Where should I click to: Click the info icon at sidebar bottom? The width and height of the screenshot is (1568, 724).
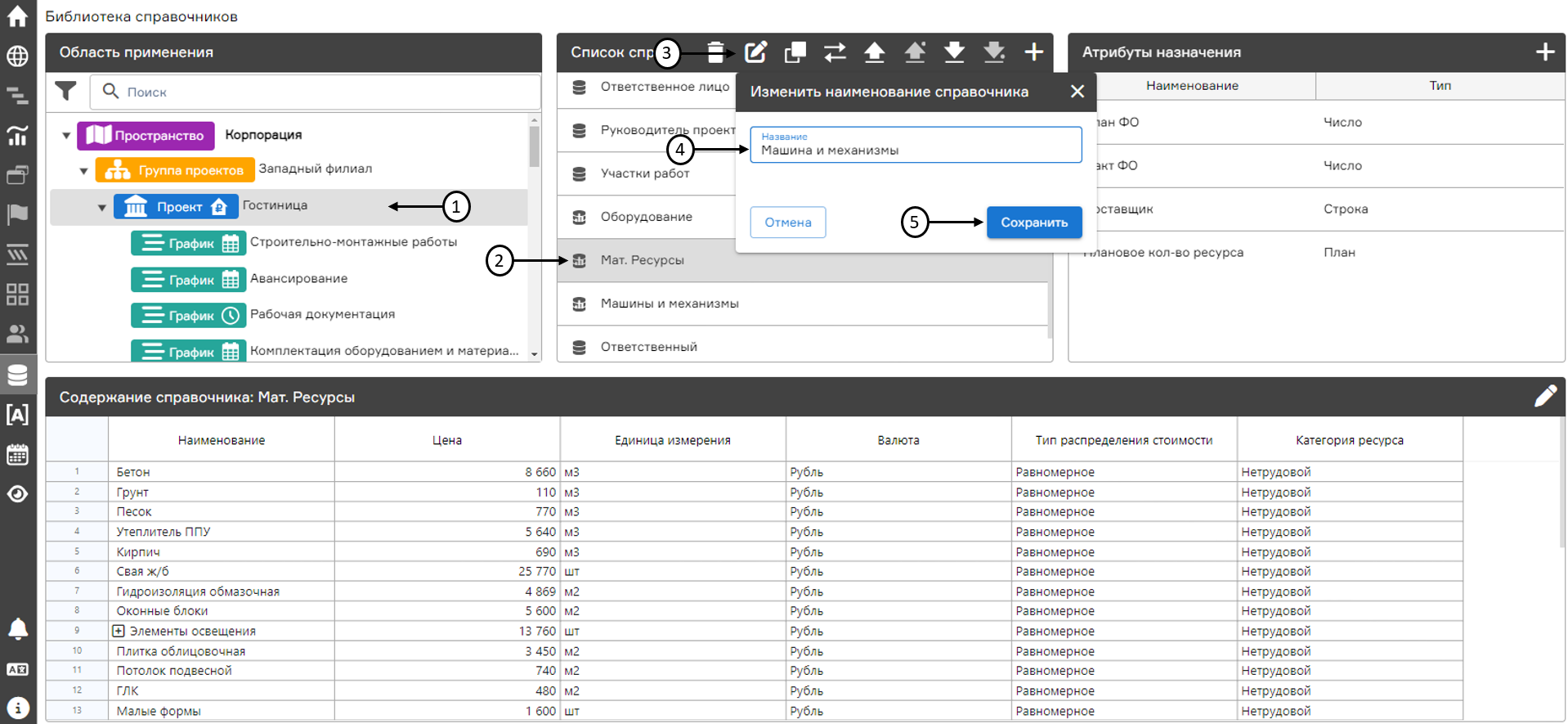coord(17,708)
